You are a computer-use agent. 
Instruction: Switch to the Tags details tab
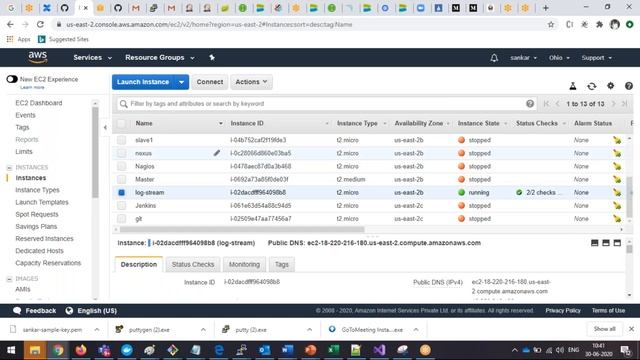[x=282, y=264]
